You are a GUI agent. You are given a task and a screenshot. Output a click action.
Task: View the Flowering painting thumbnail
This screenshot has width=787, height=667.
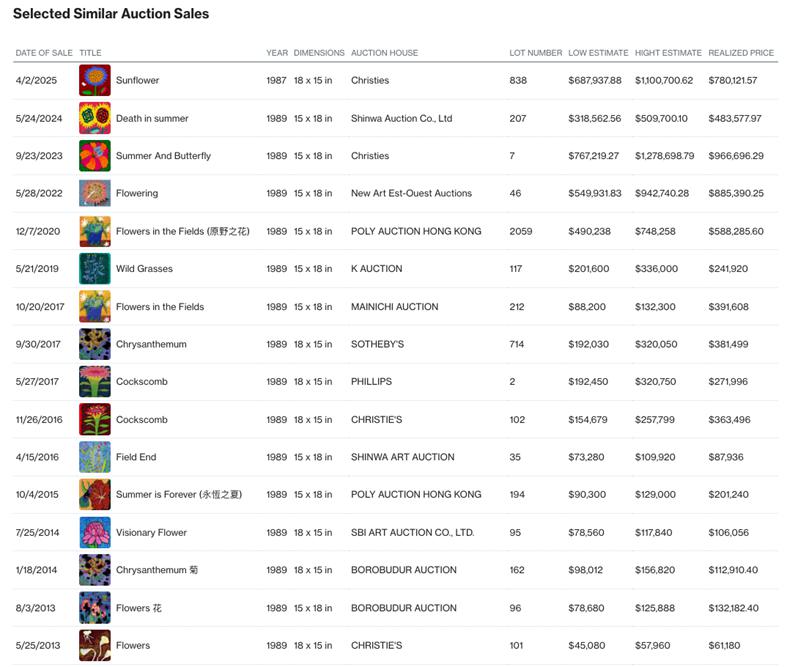point(95,193)
